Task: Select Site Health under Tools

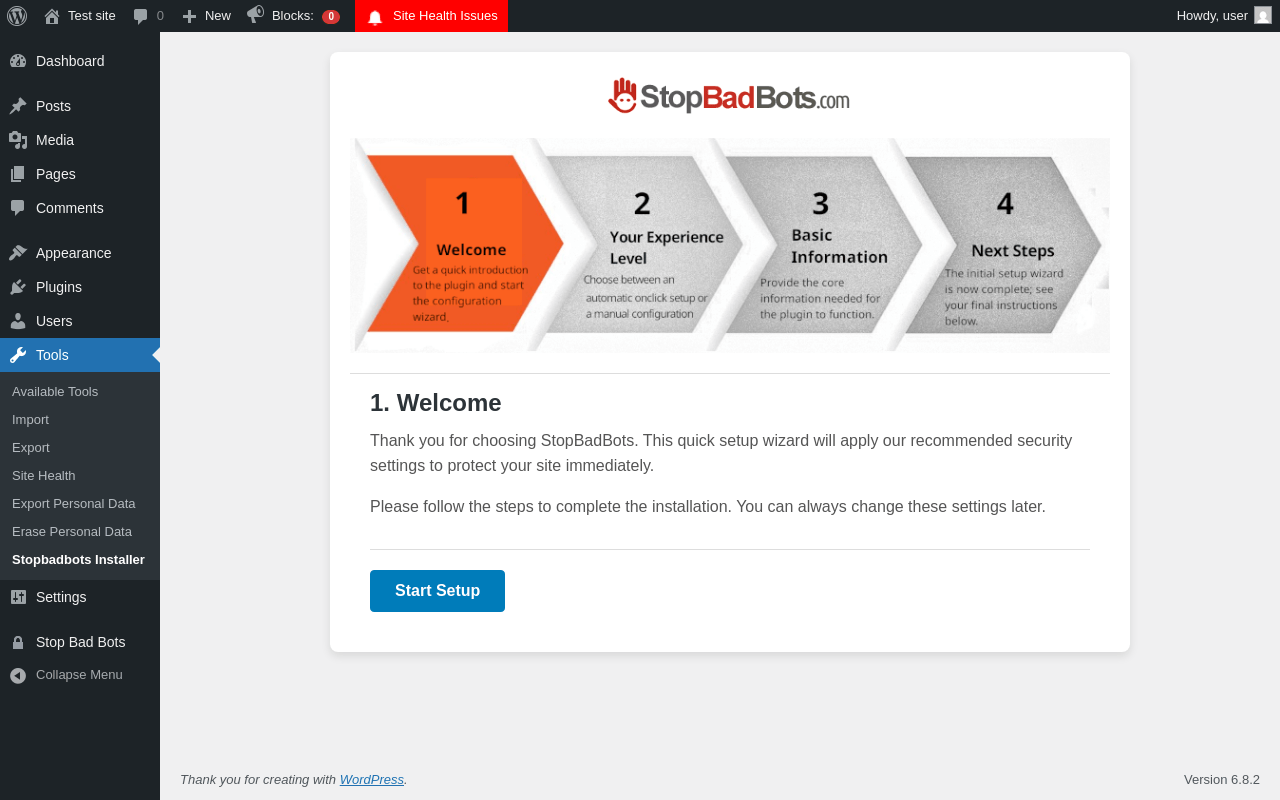Action: [x=44, y=475]
